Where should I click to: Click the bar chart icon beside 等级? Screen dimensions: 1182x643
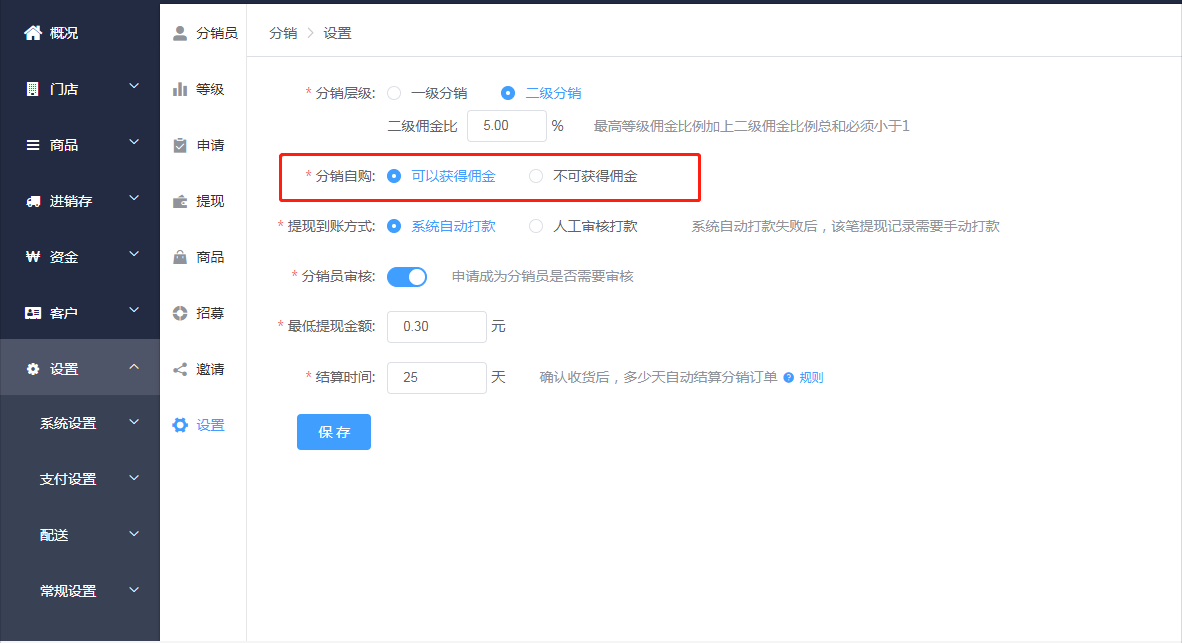179,89
